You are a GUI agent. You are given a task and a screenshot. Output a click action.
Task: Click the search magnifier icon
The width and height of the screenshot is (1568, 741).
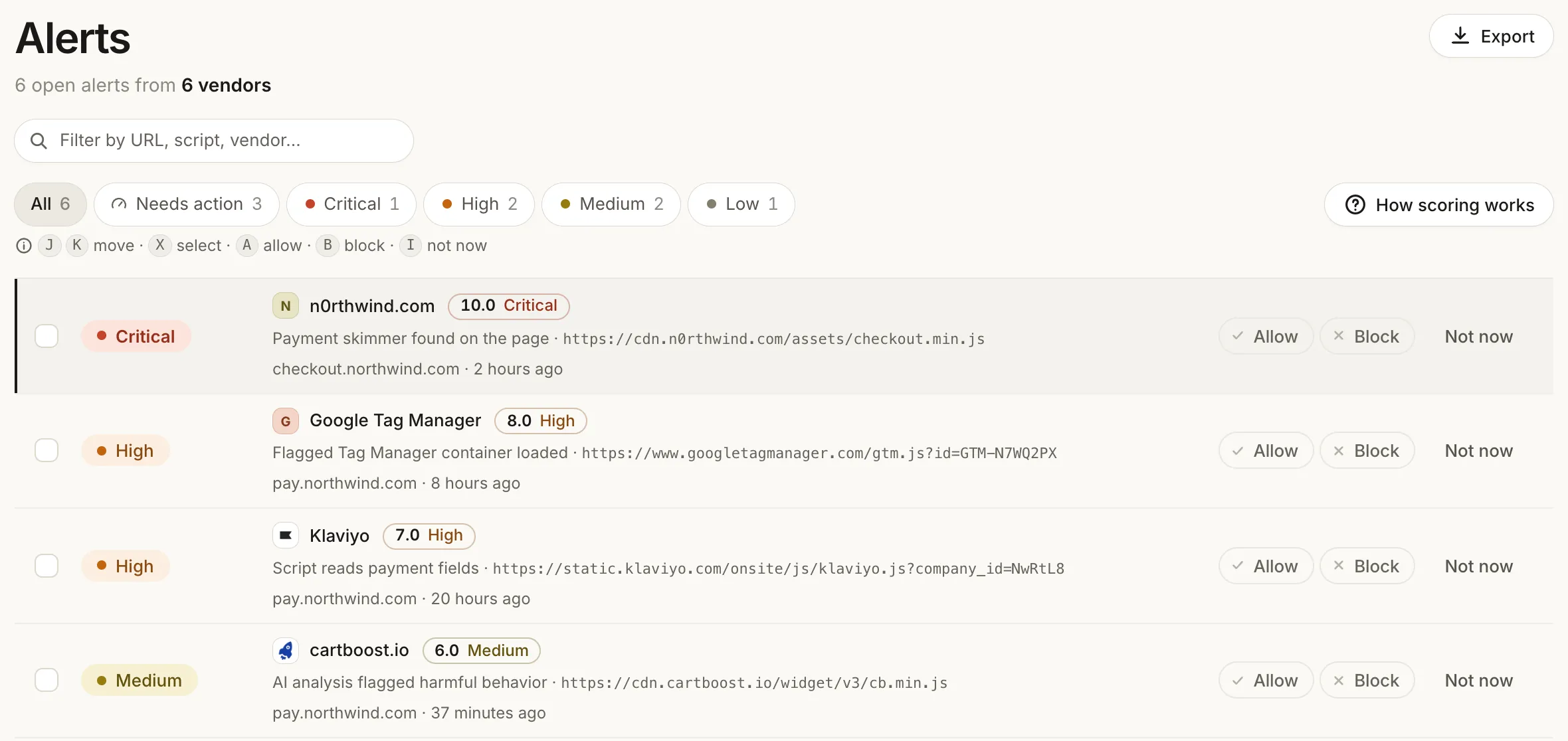click(39, 141)
